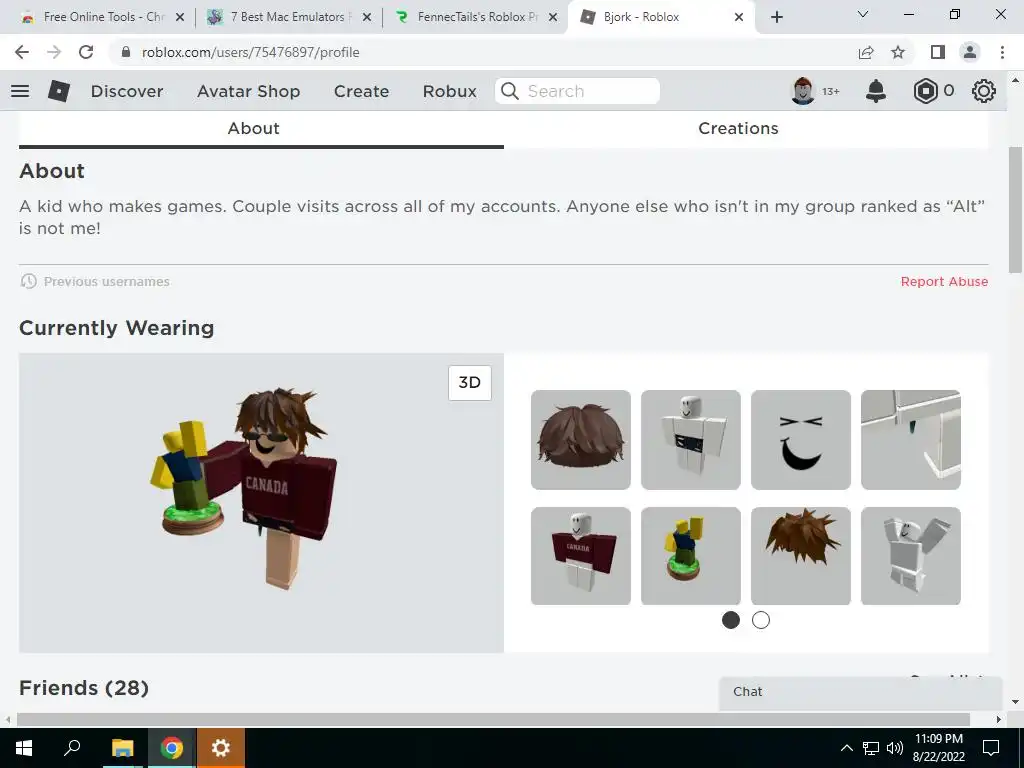Click the Report Abuse link
The width and height of the screenshot is (1024, 768).
[944, 281]
